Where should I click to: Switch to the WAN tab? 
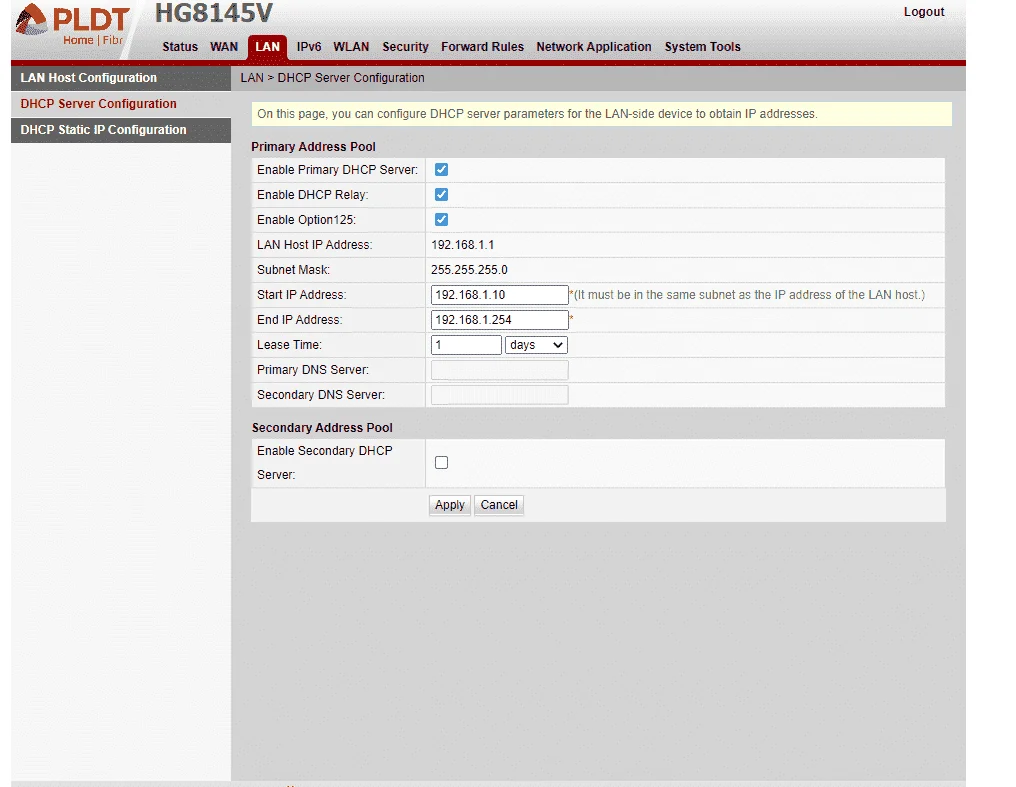point(224,47)
